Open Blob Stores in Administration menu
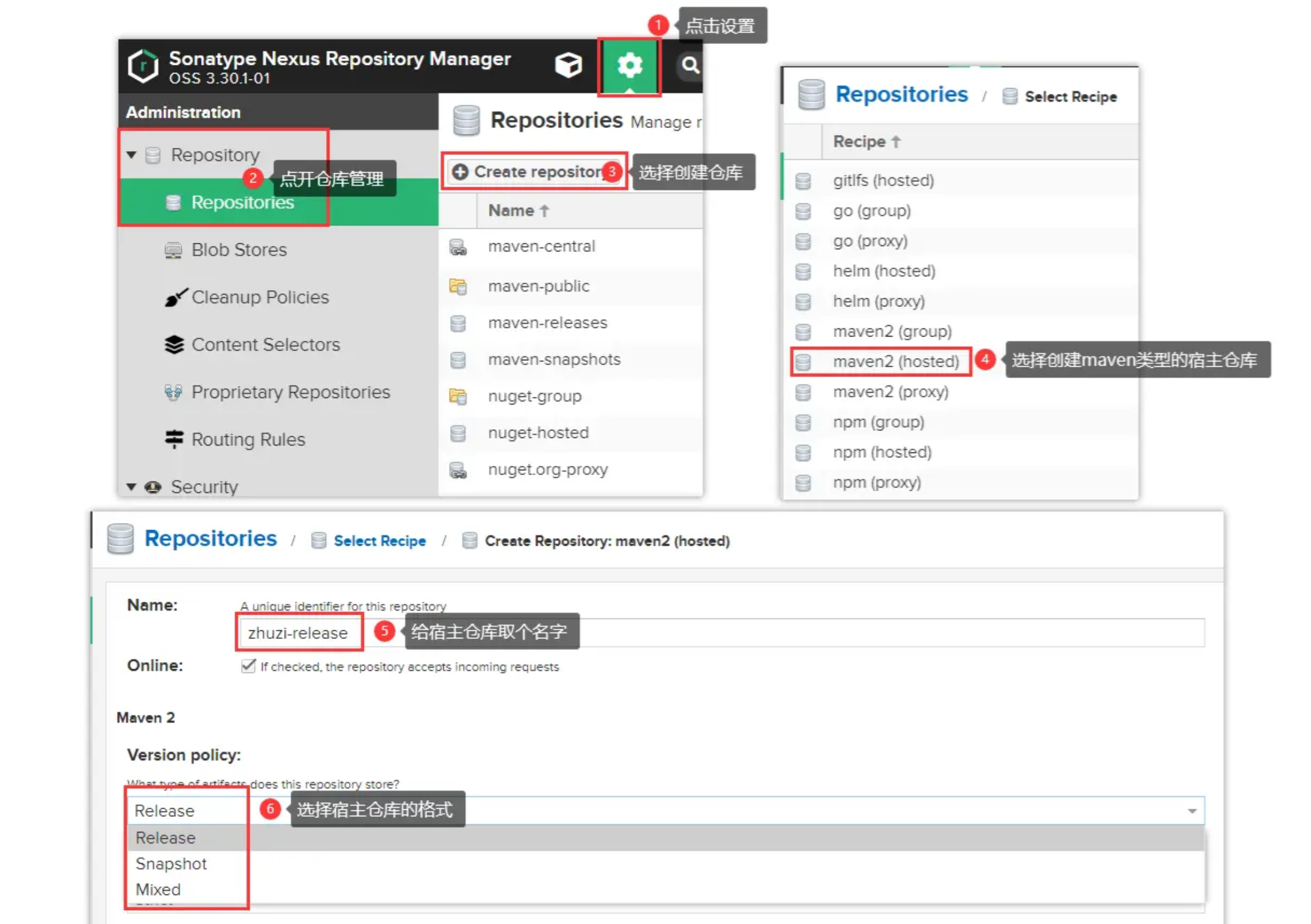The width and height of the screenshot is (1311, 924). (279, 250)
